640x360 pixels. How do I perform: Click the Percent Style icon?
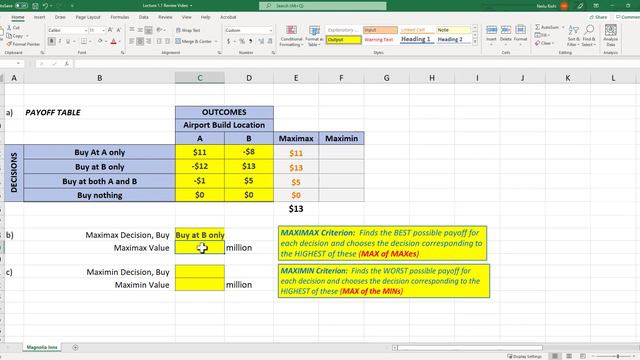click(x=242, y=41)
